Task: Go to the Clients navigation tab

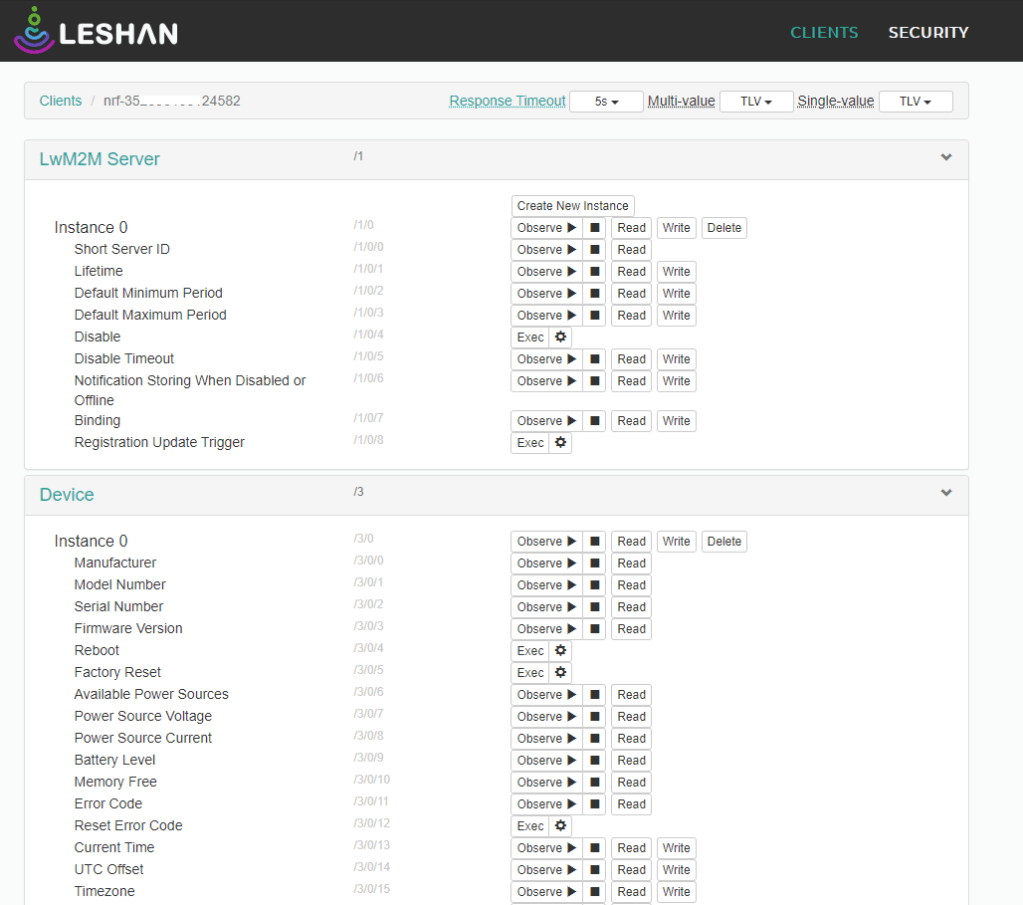Action: (824, 32)
